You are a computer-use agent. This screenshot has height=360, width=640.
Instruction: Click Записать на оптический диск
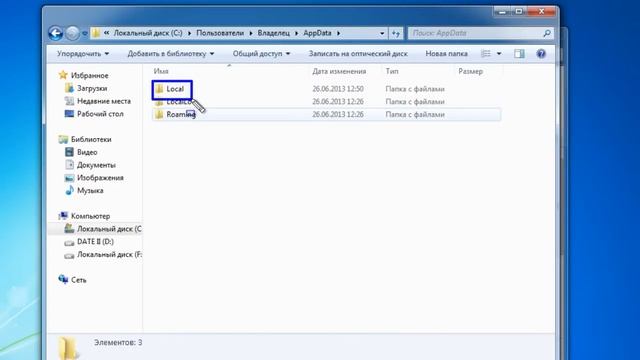[x=358, y=53]
